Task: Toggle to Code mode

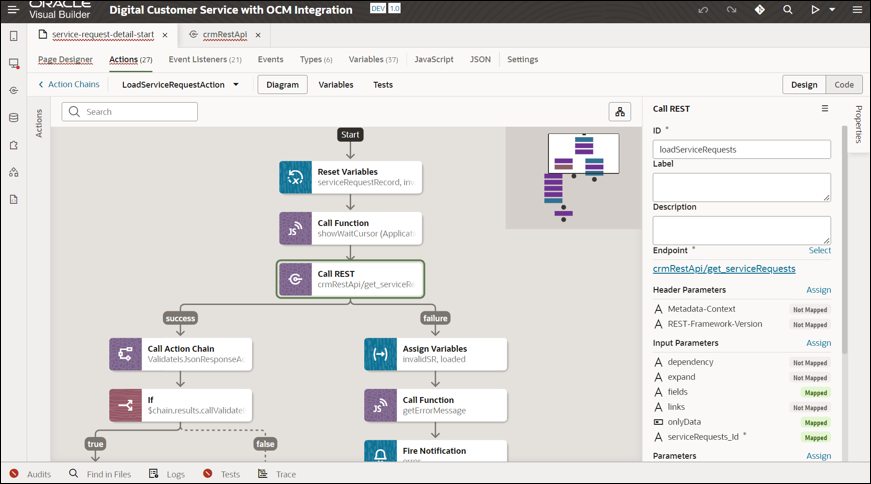Action: pyautogui.click(x=844, y=85)
